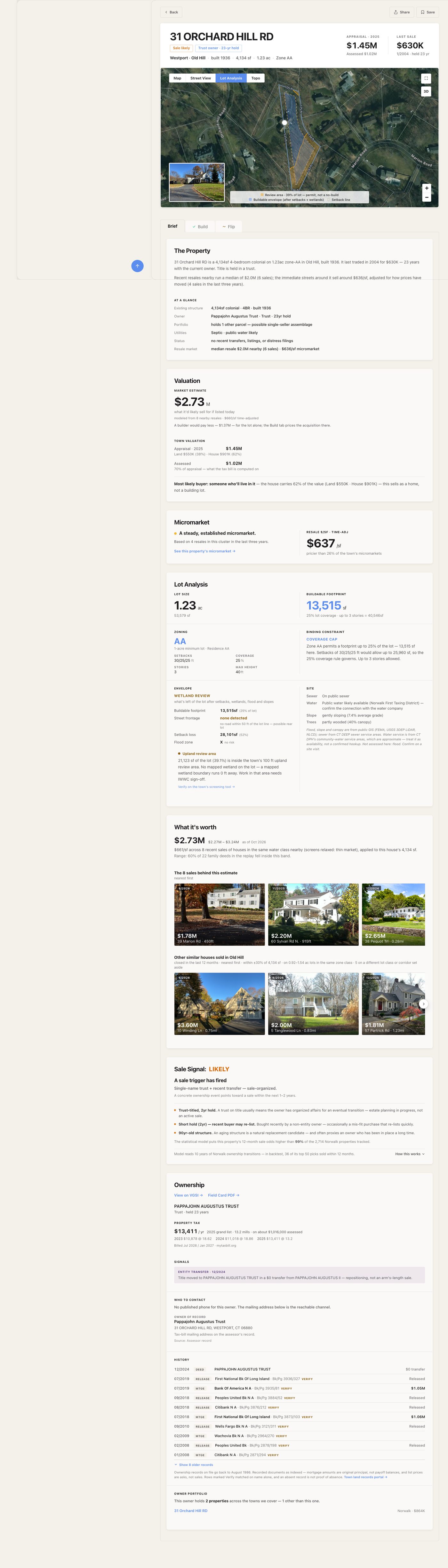Verify Bank Of America N A mortgage record

pyautogui.click(x=286, y=1389)
